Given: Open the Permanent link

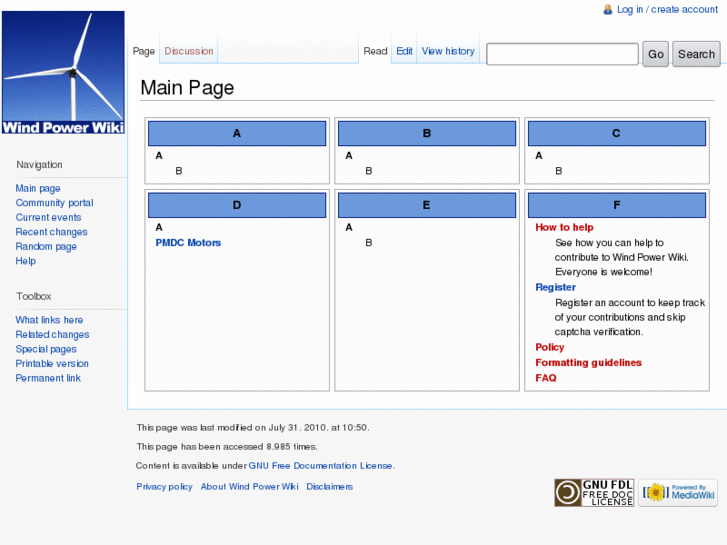Looking at the screenshot, I should (x=48, y=378).
